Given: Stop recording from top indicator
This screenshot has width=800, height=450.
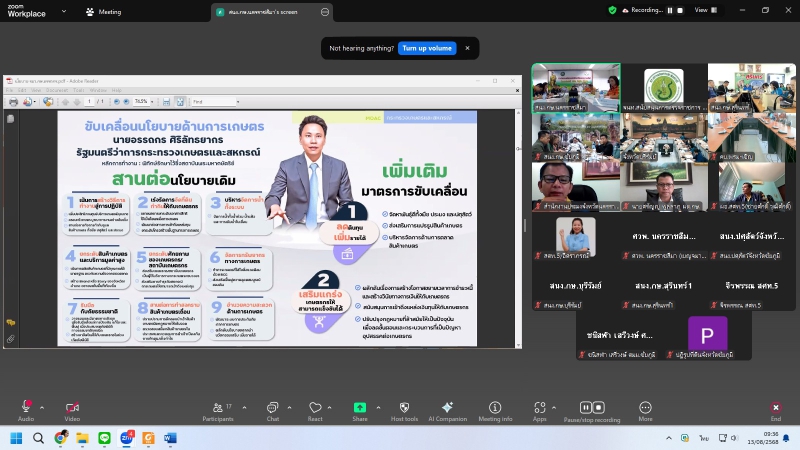Looking at the screenshot, I should point(680,10).
